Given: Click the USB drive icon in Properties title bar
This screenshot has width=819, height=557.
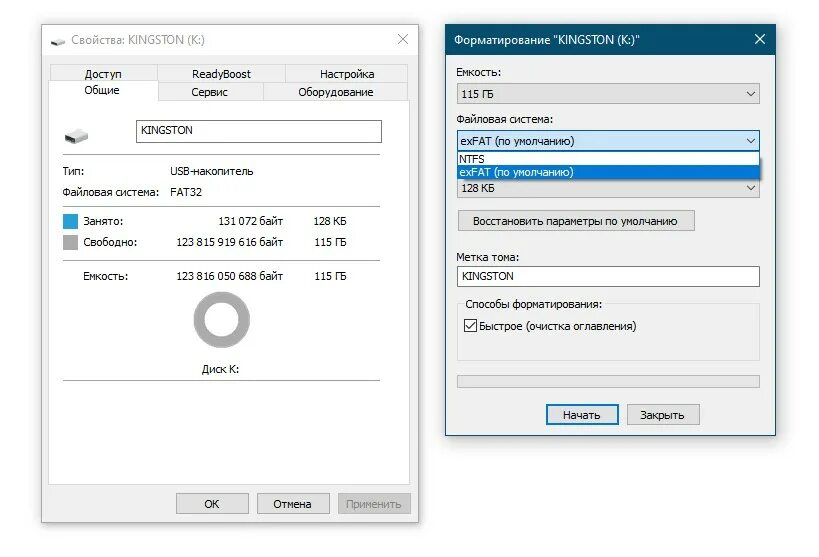Looking at the screenshot, I should (57, 41).
